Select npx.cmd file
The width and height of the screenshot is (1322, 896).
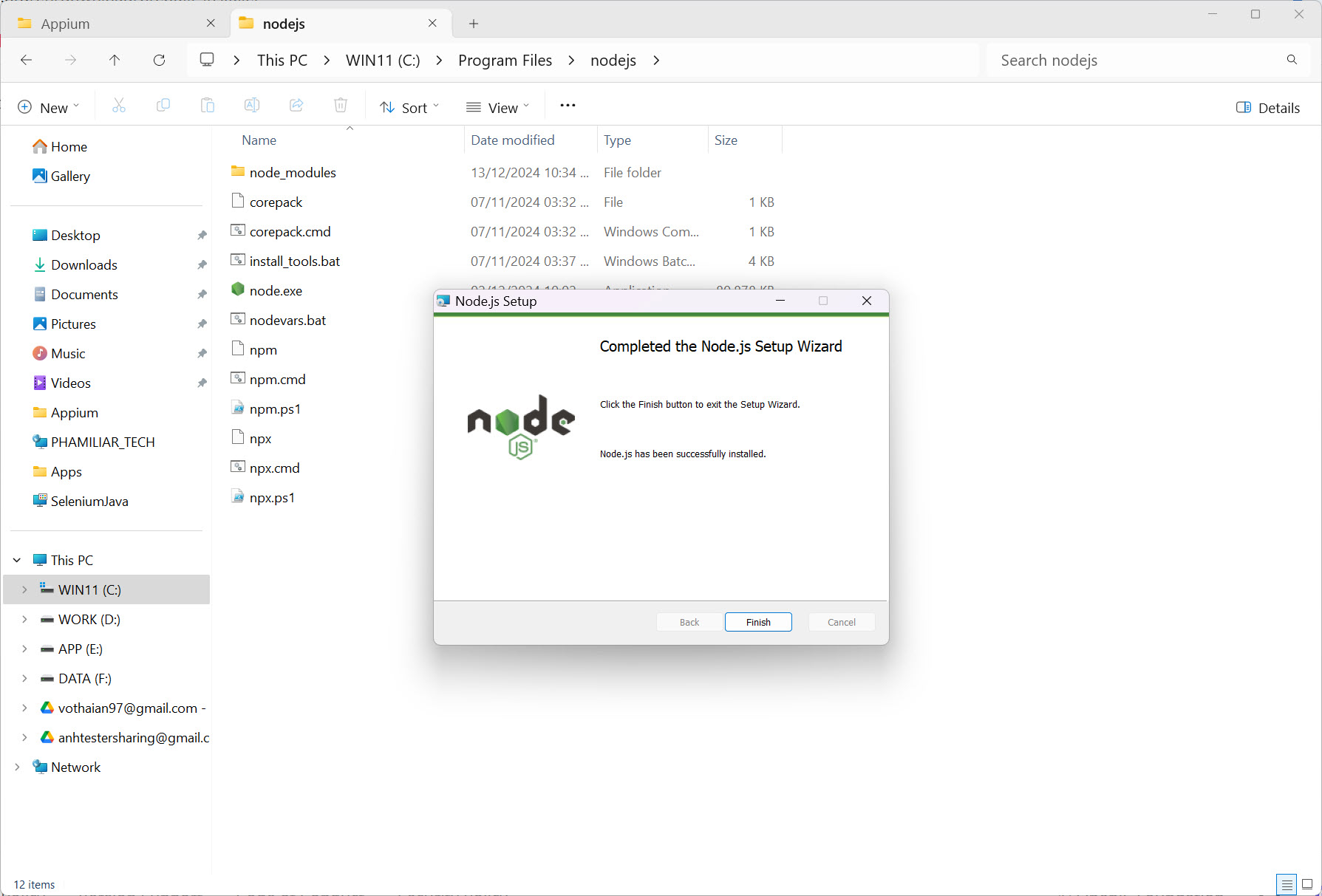coord(274,468)
